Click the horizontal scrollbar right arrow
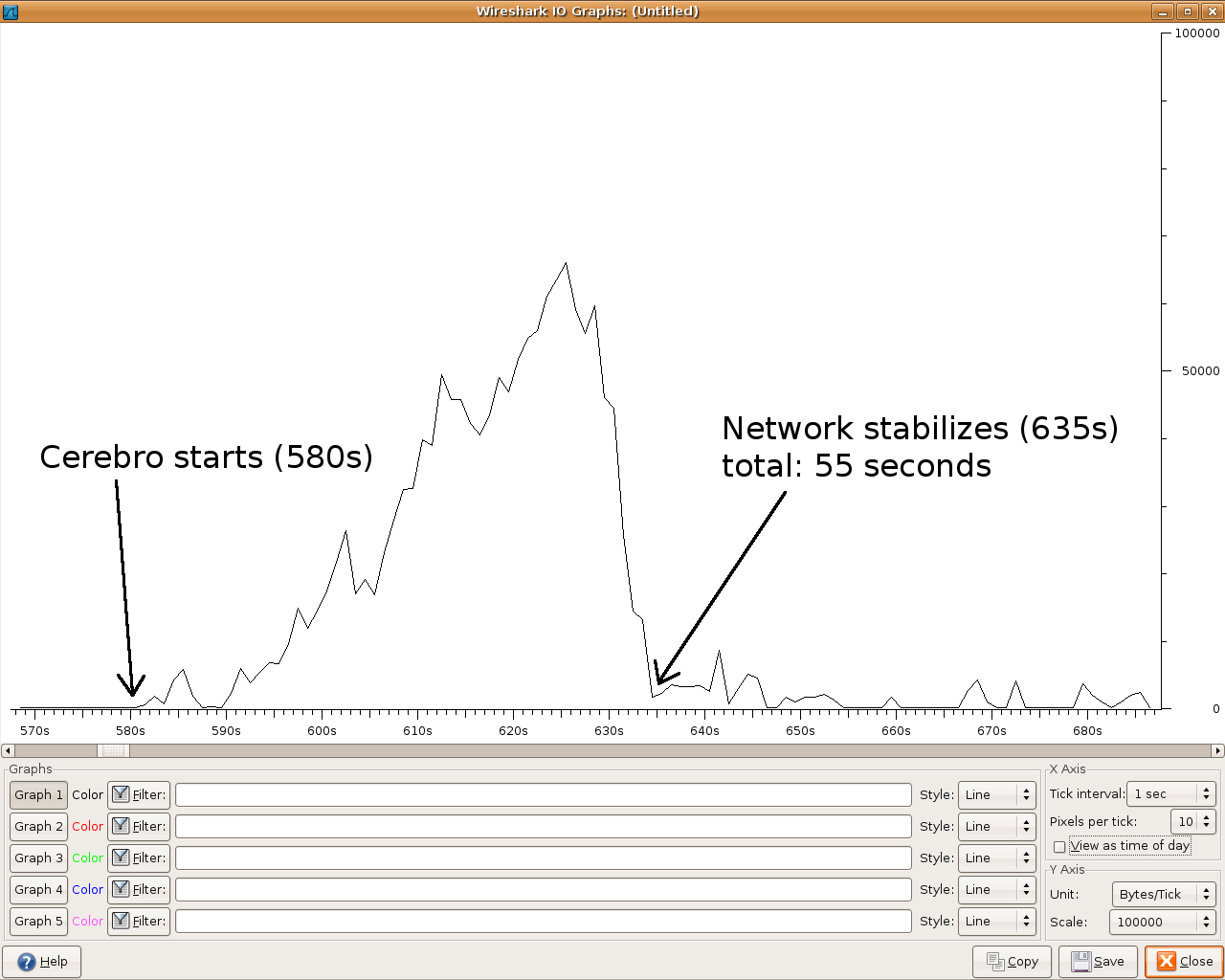Screen dimensions: 1225x980 click(x=1217, y=750)
